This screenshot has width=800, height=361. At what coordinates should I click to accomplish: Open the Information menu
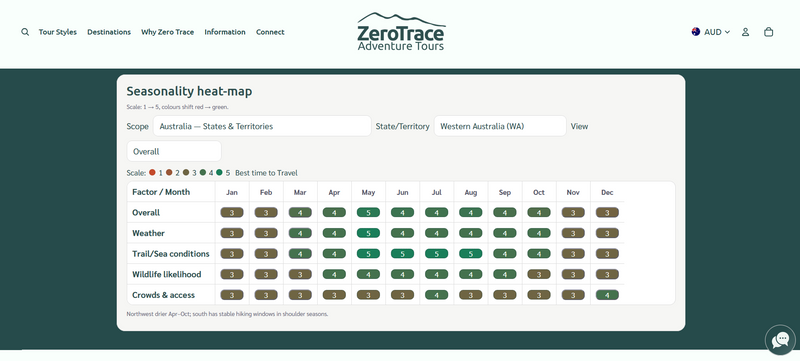[x=224, y=32]
